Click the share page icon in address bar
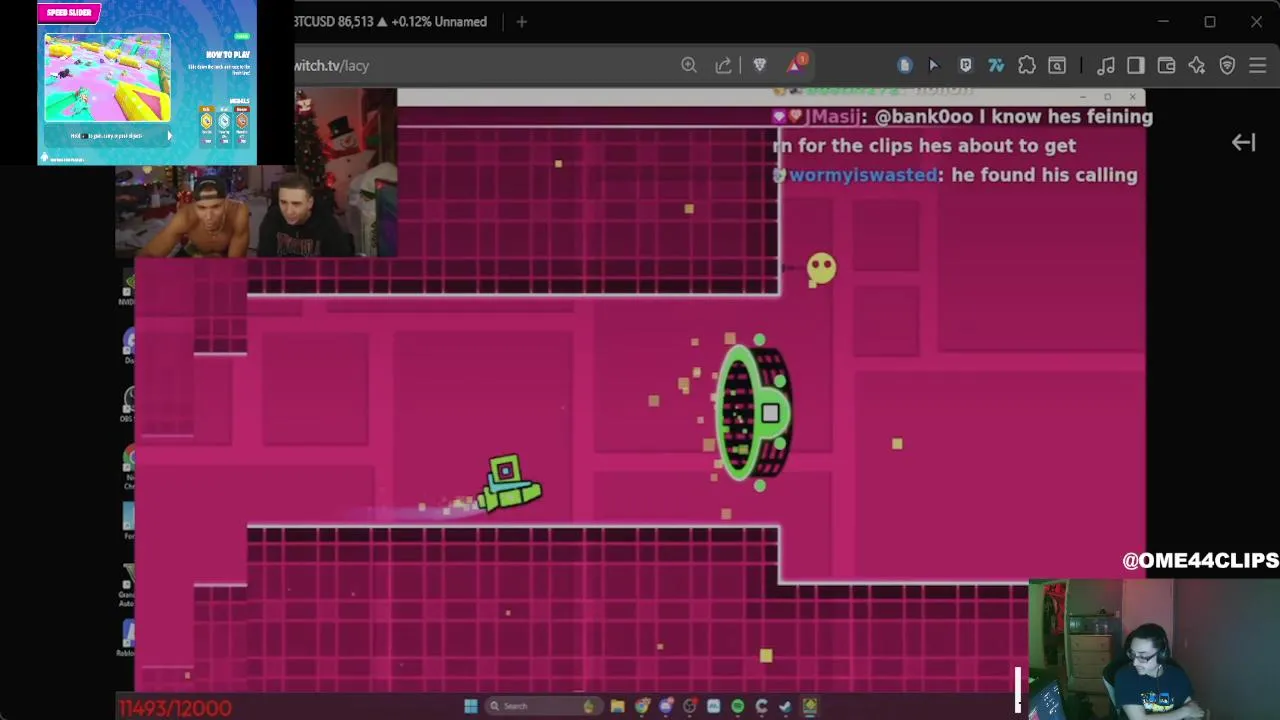Viewport: 1280px width, 720px height. (723, 65)
